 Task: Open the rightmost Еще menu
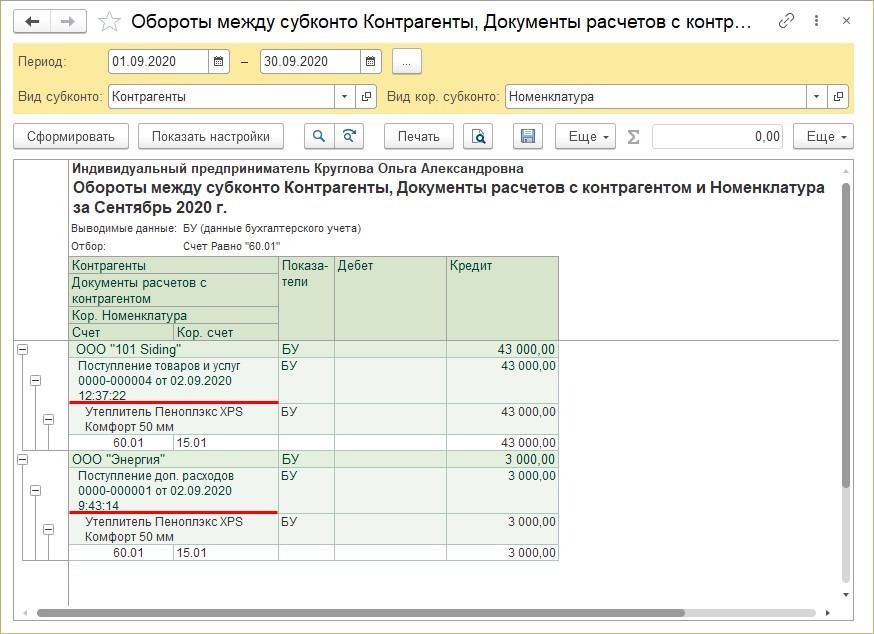coord(822,136)
